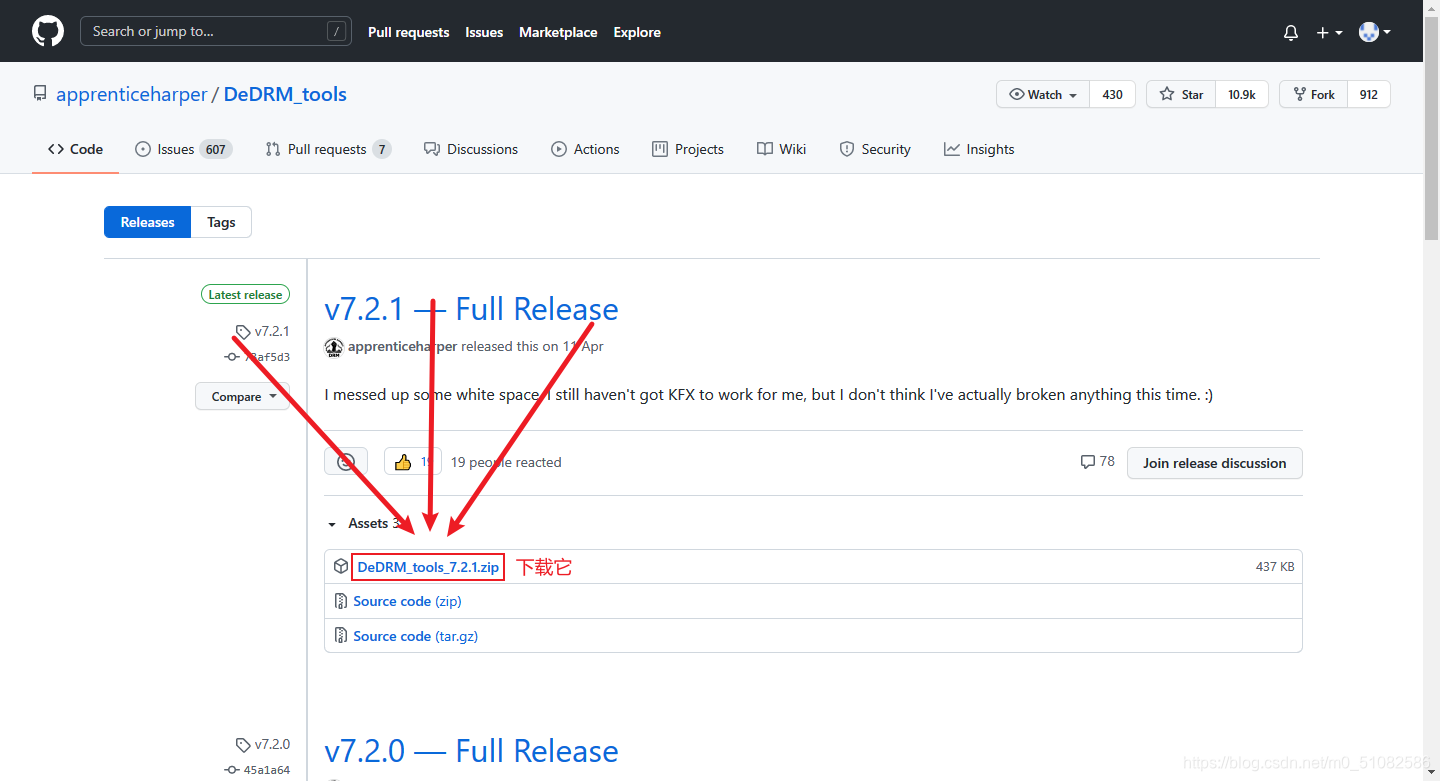1440x781 pixels.
Task: View the 10.9k stargazers count
Action: [1242, 94]
